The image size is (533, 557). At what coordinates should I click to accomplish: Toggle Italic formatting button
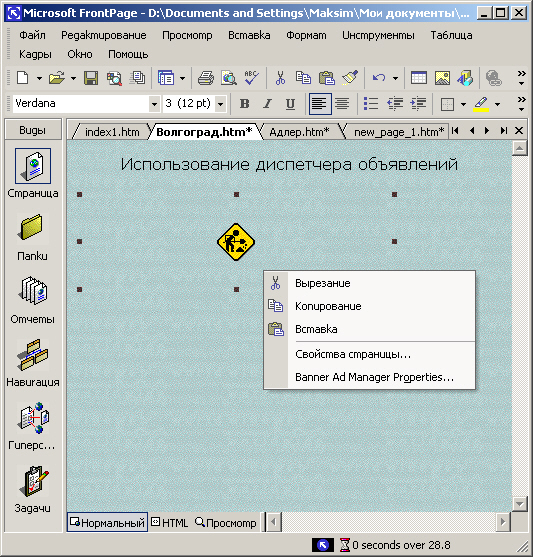point(267,104)
